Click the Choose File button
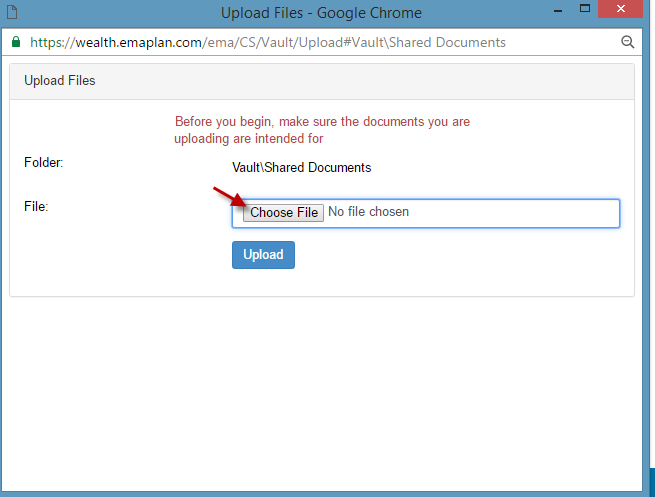 [283, 213]
